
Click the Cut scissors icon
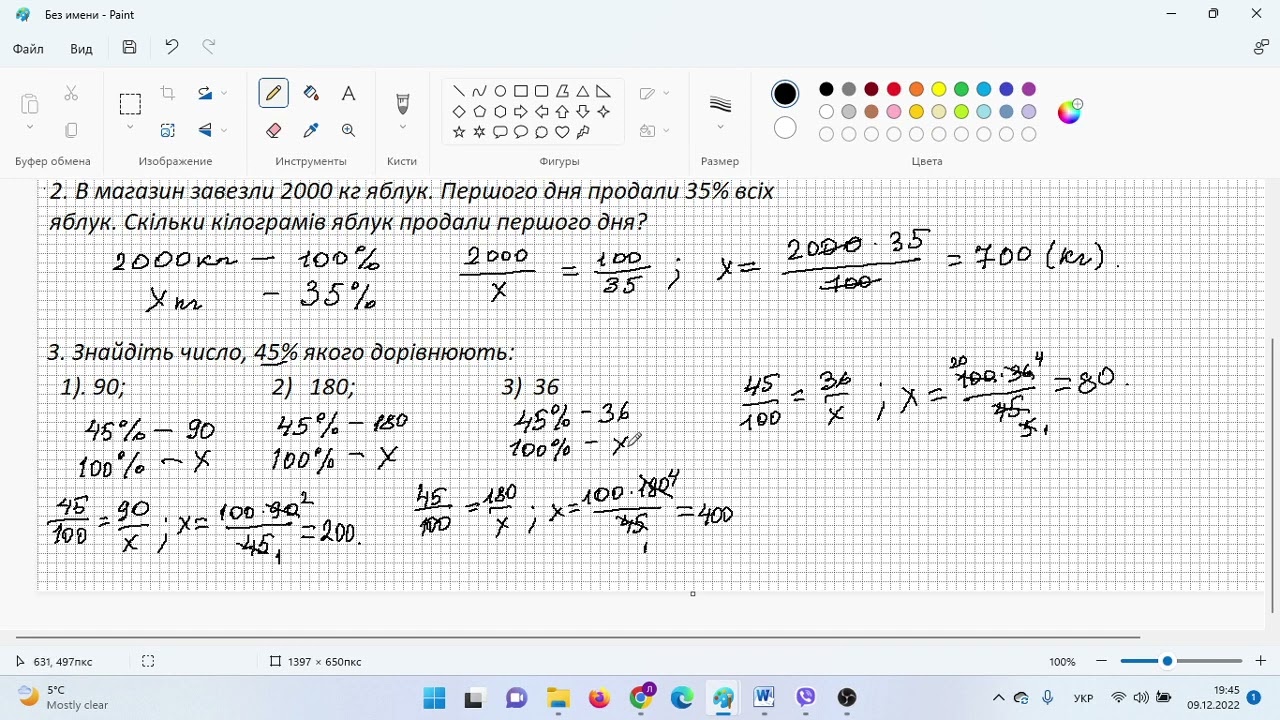pyautogui.click(x=71, y=93)
